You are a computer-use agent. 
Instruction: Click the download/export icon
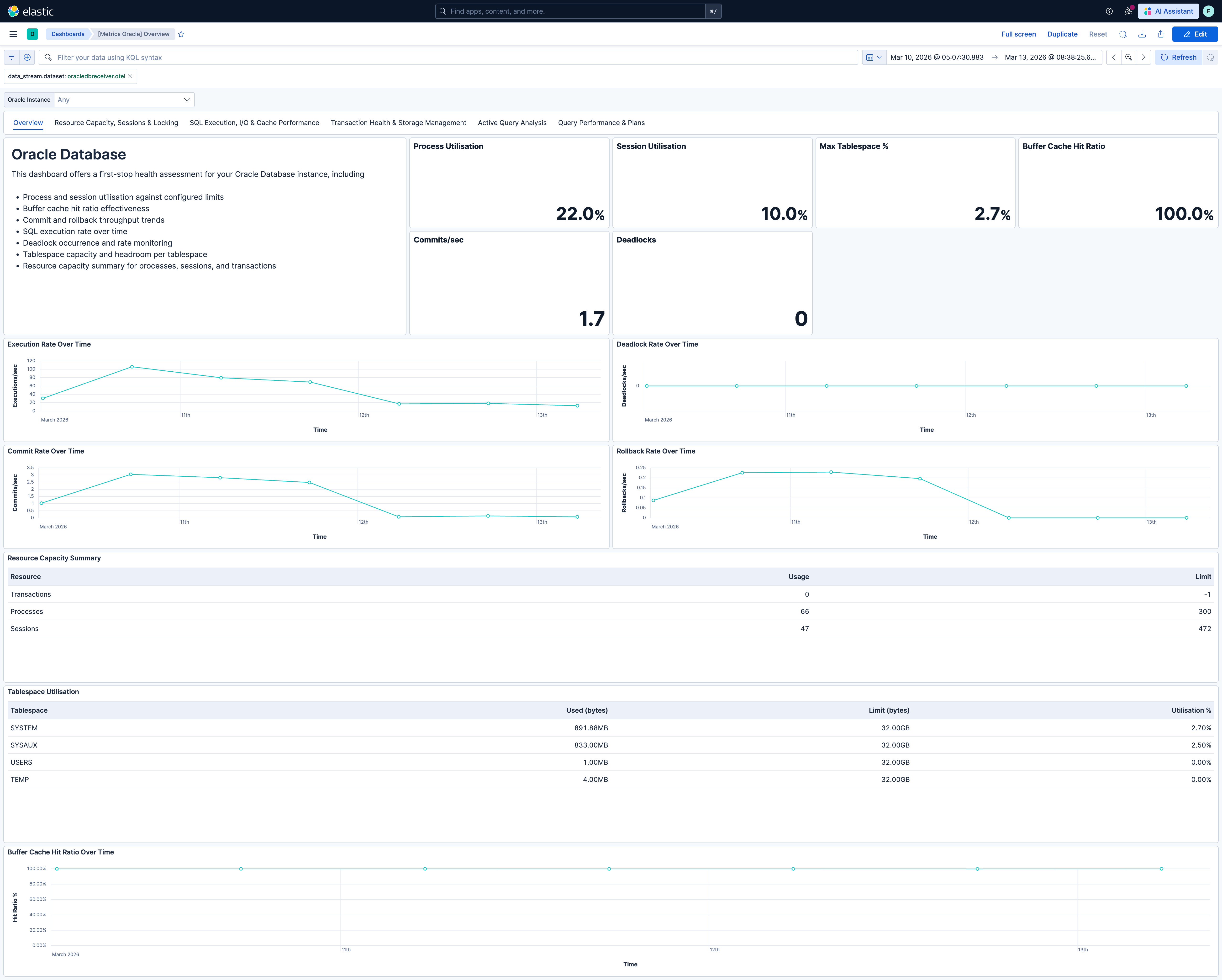pyautogui.click(x=1142, y=34)
